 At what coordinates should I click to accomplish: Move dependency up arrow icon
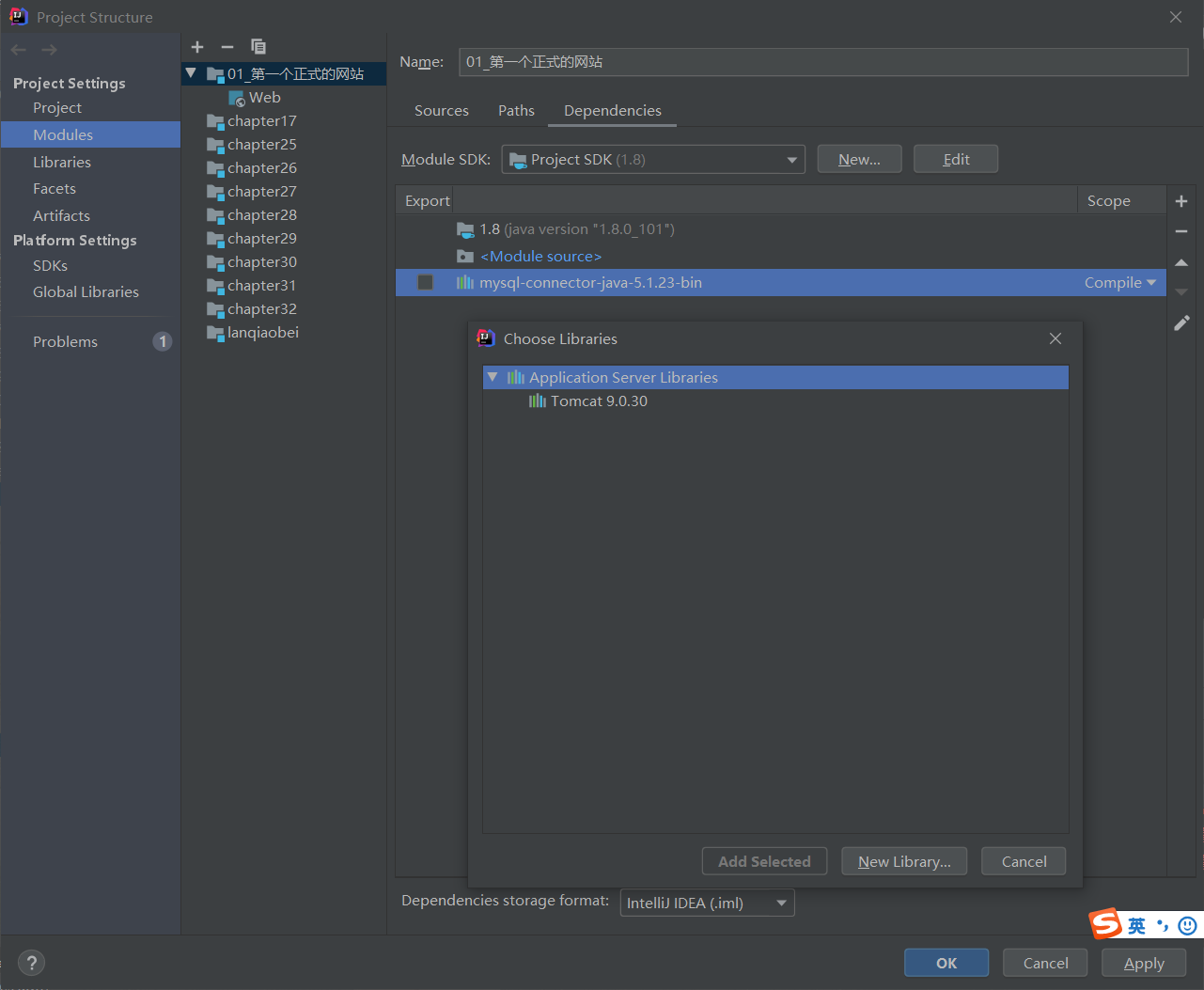(x=1181, y=262)
